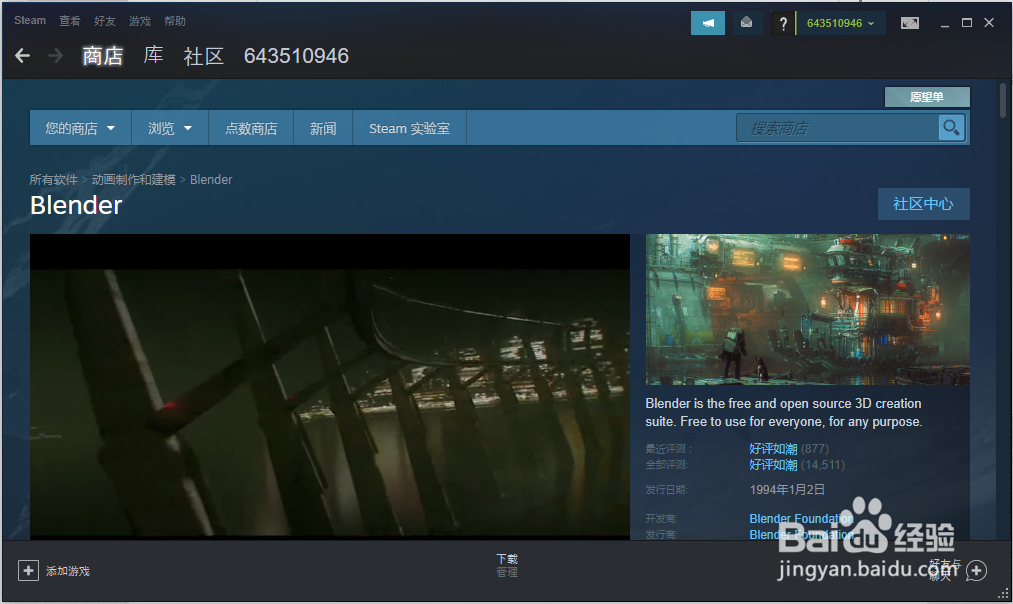The height and width of the screenshot is (604, 1013).
Task: Open the 643510946 account dropdown
Action: pyautogui.click(x=841, y=21)
